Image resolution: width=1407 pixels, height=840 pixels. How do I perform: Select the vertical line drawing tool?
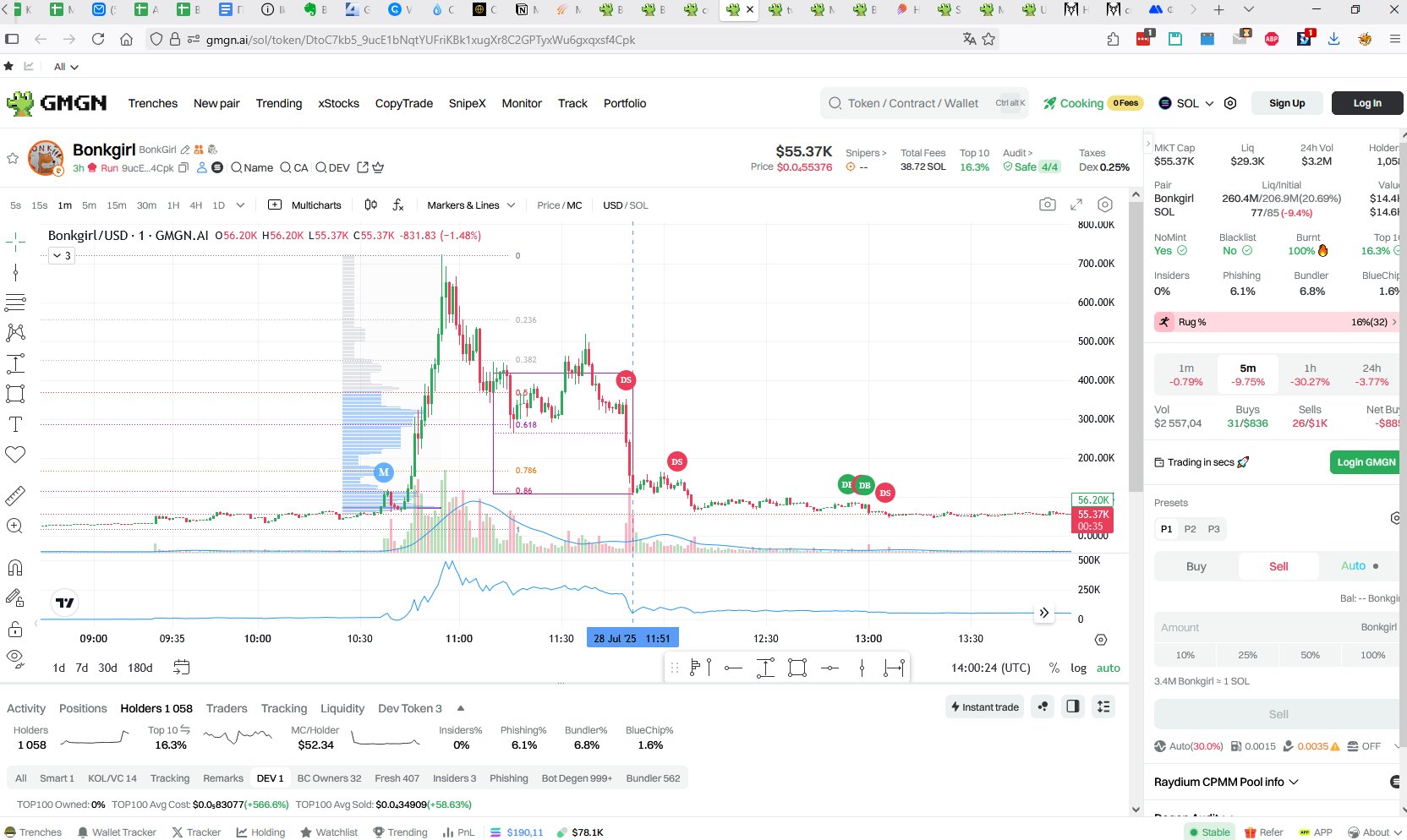(x=15, y=272)
